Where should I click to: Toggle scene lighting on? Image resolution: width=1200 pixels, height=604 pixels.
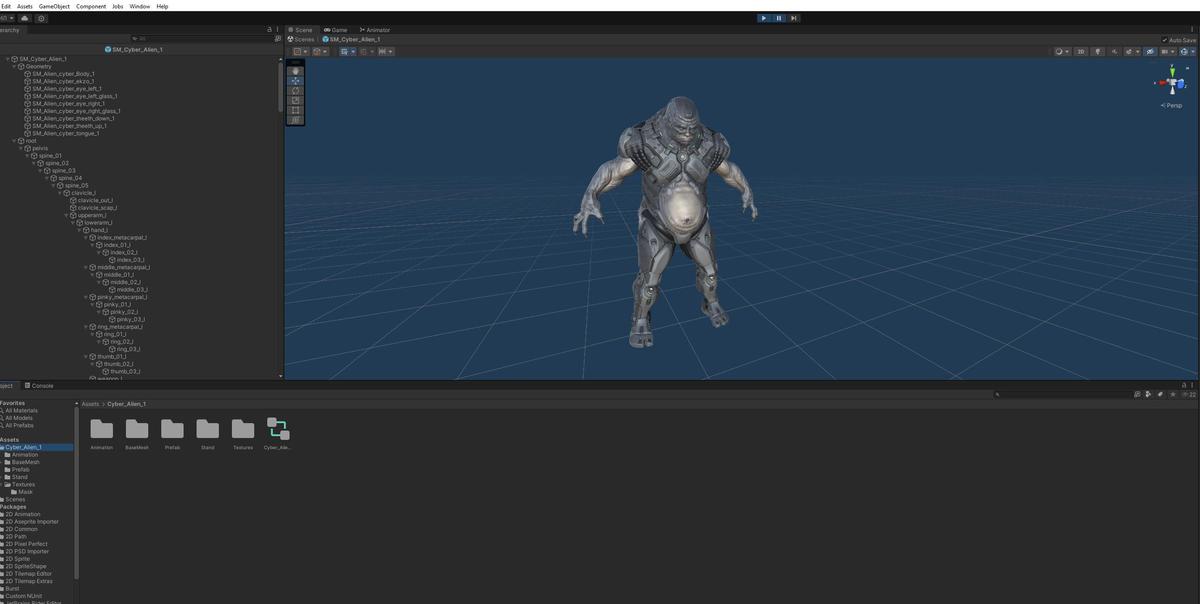[x=1099, y=51]
